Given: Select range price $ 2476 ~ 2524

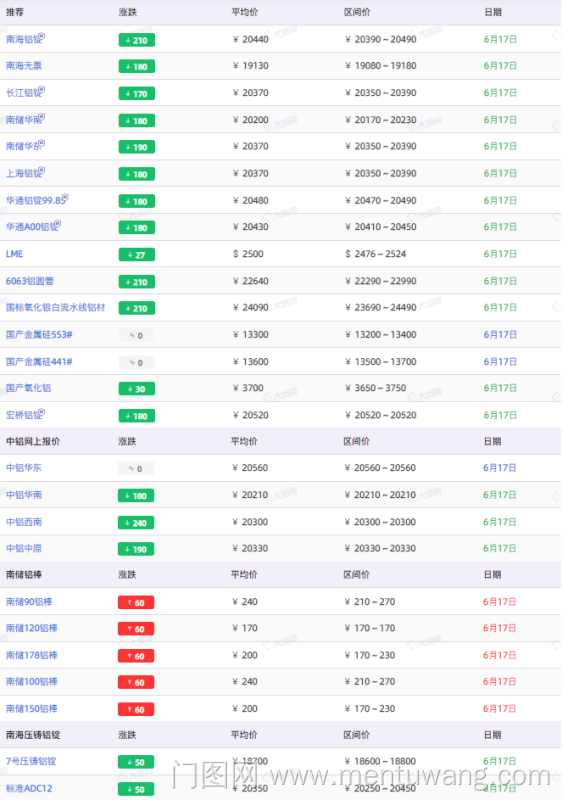Looking at the screenshot, I should (x=375, y=254).
